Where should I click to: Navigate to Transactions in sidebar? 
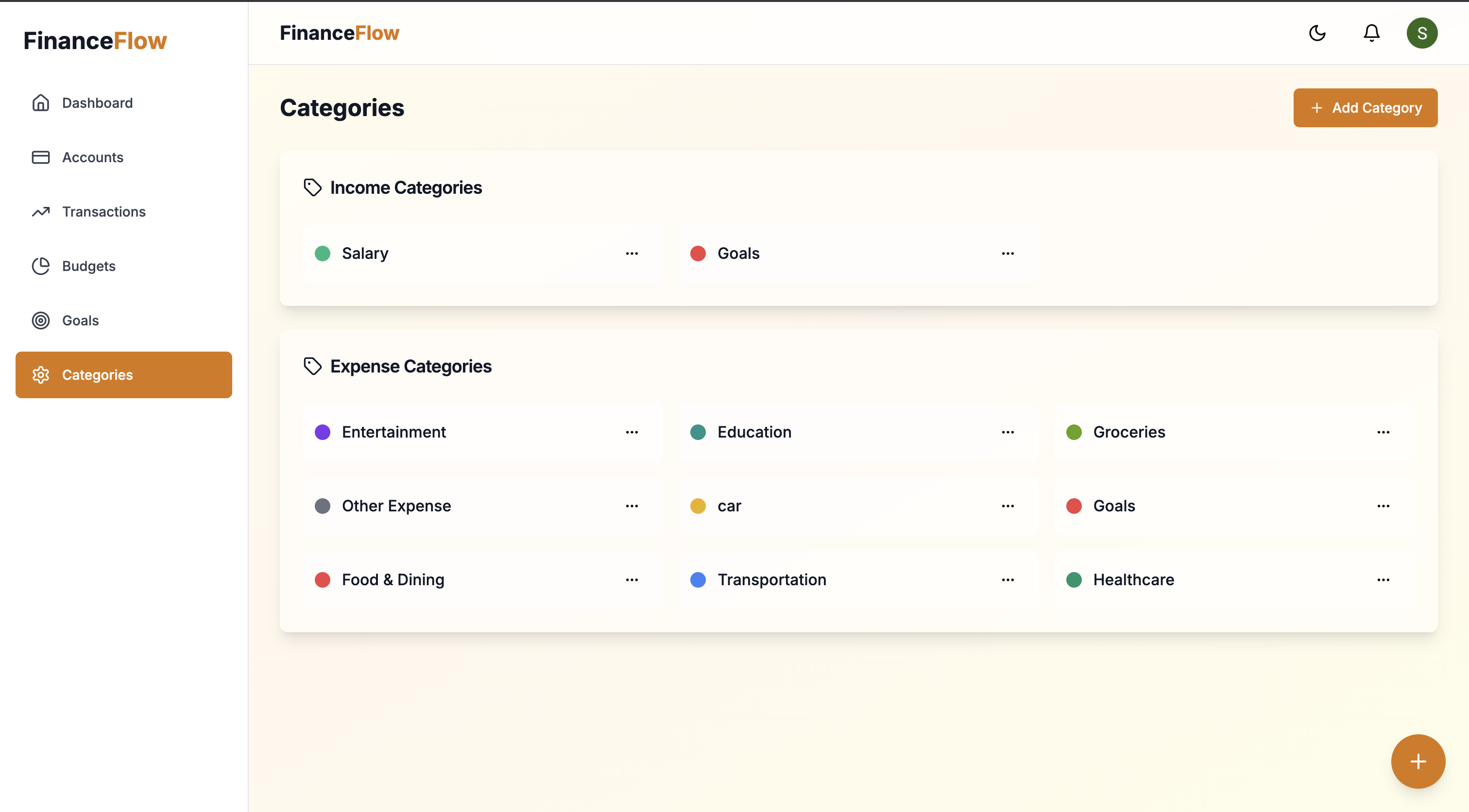point(103,212)
